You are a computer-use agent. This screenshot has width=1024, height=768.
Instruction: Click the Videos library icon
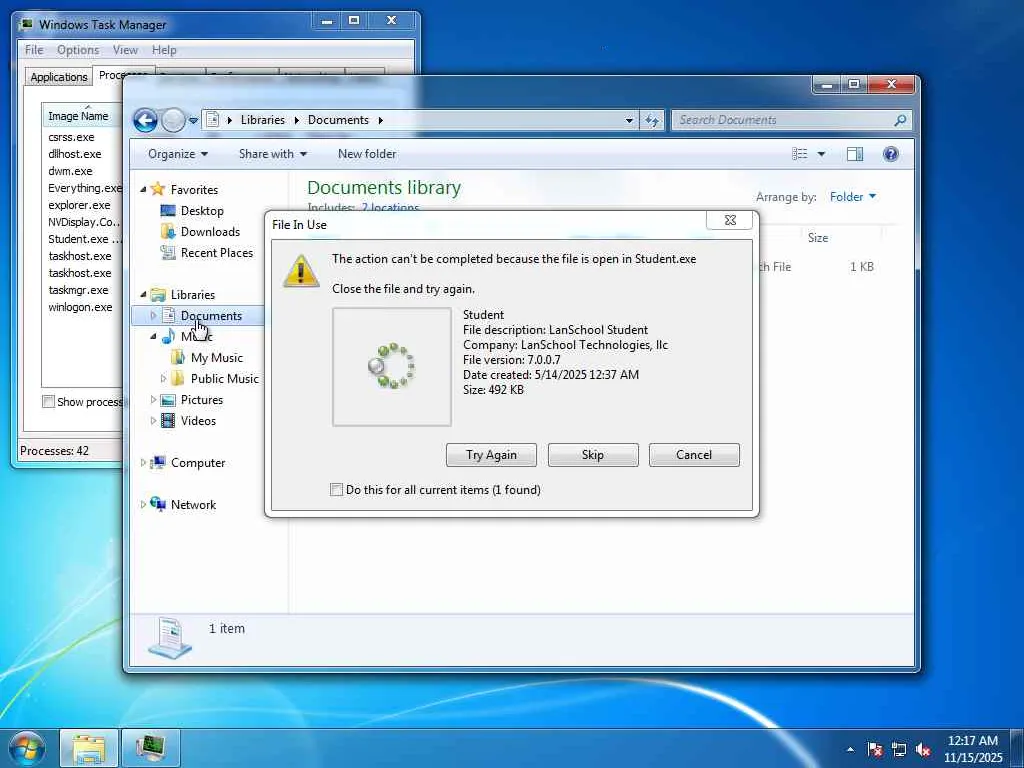click(x=168, y=421)
